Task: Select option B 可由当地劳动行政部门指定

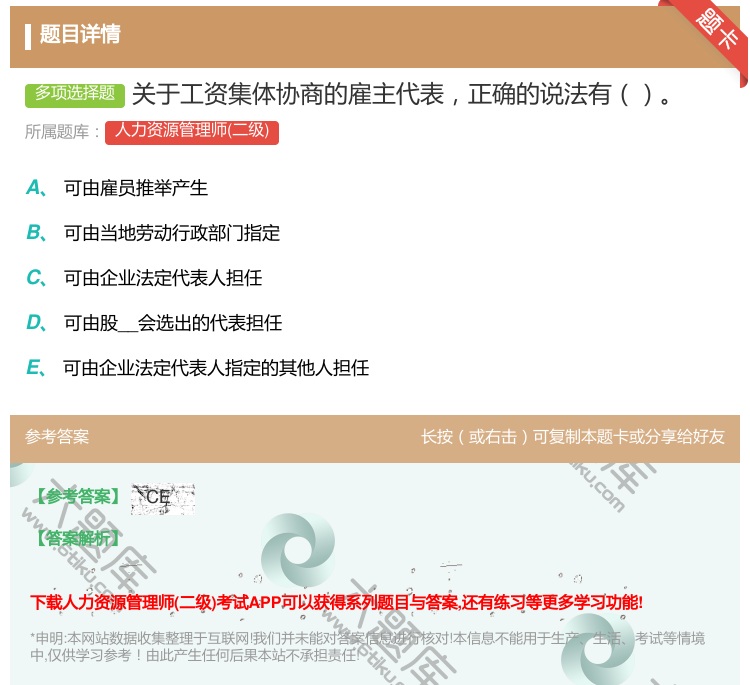Action: [172, 233]
